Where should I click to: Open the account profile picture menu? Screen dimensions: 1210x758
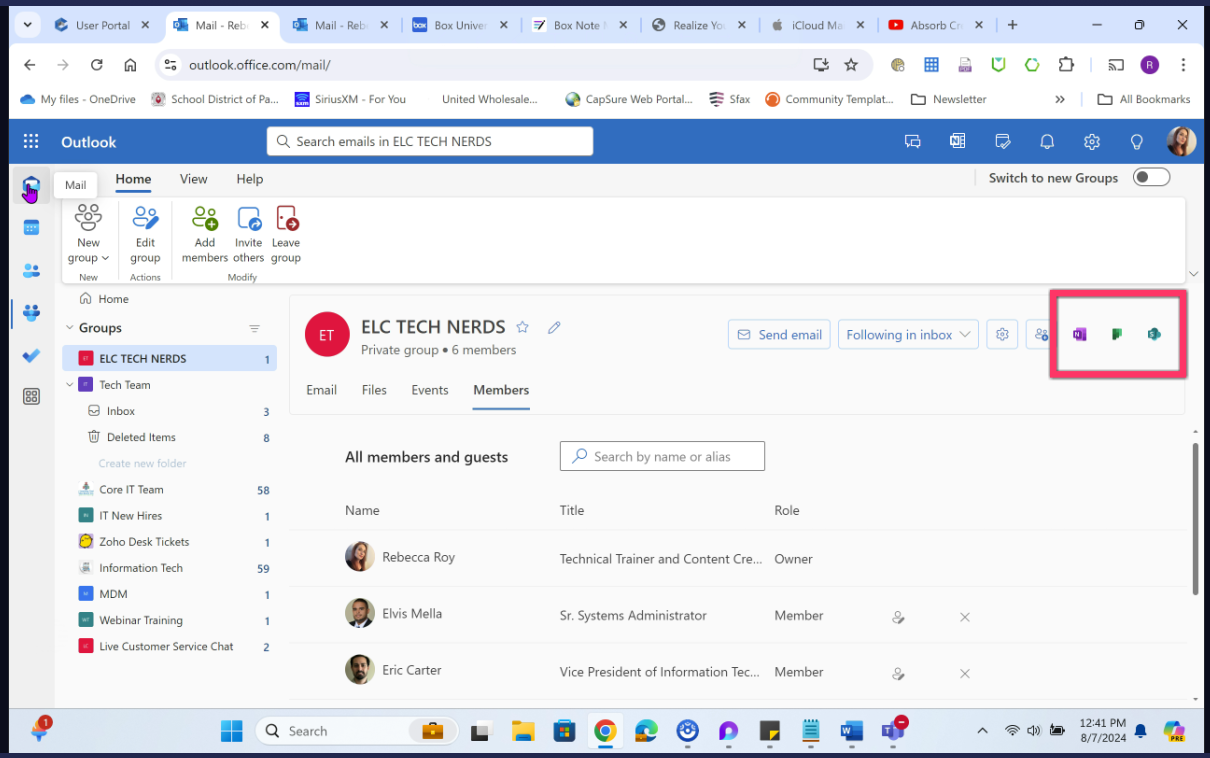tap(1181, 141)
